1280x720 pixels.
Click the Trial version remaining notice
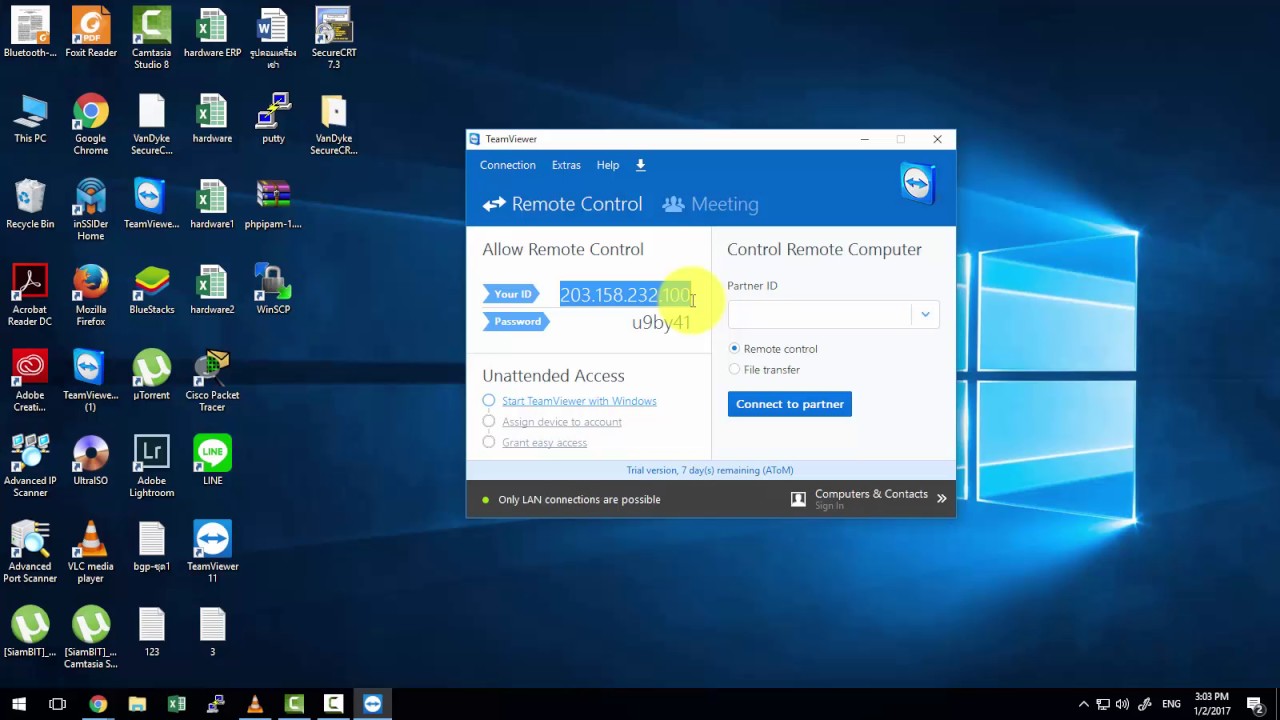pos(710,470)
